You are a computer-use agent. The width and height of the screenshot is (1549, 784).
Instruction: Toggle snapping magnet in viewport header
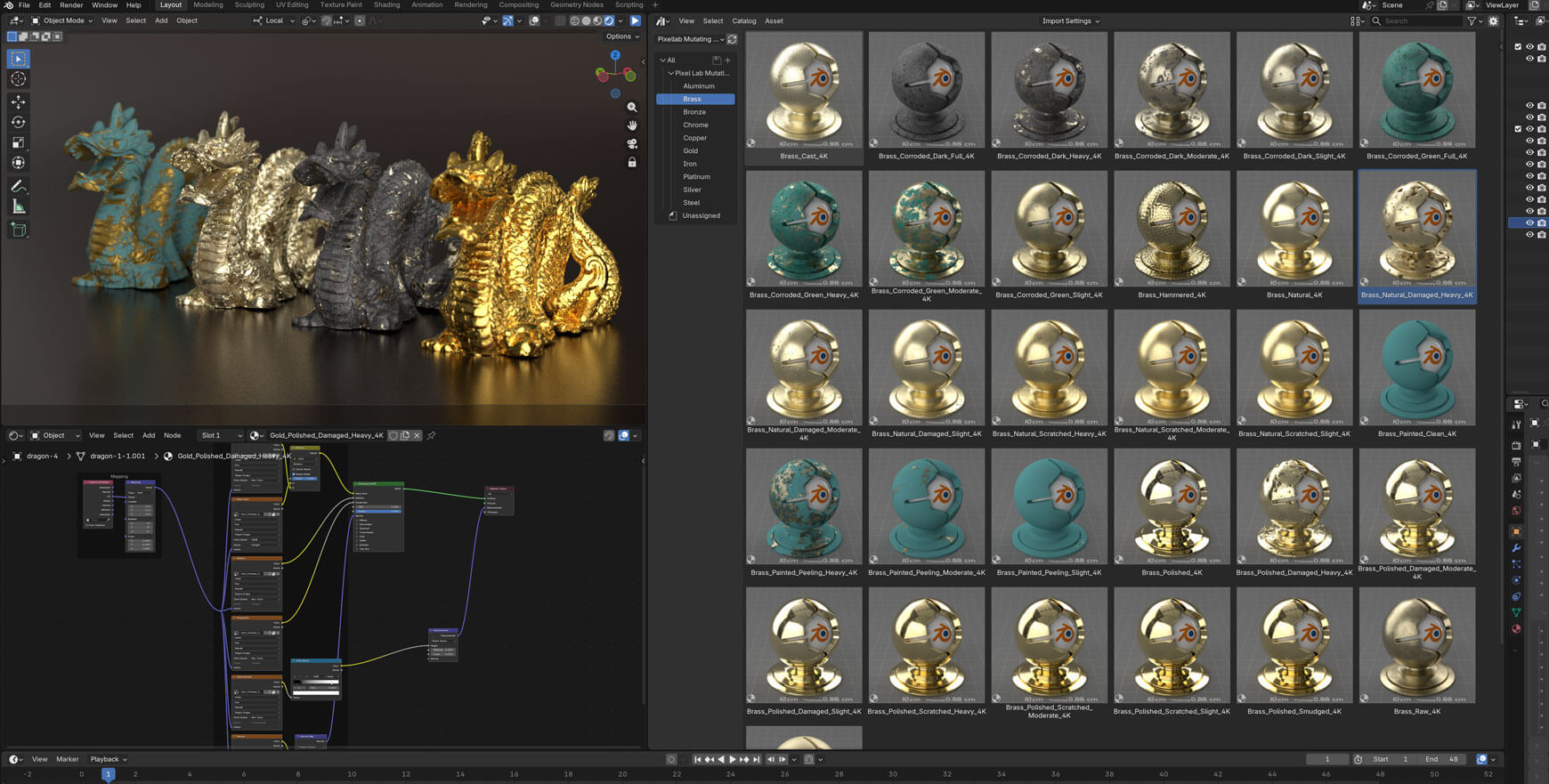[x=326, y=20]
